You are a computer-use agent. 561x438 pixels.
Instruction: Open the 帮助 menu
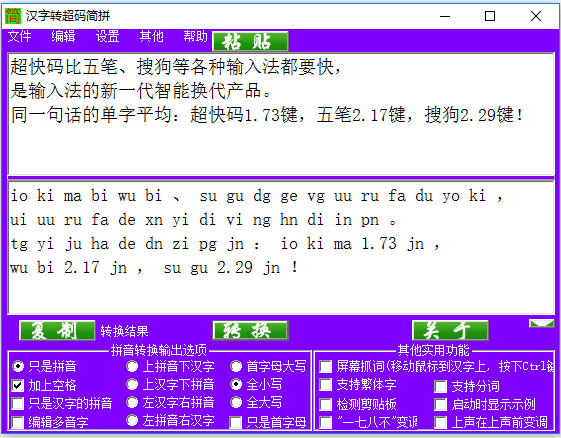coord(195,36)
